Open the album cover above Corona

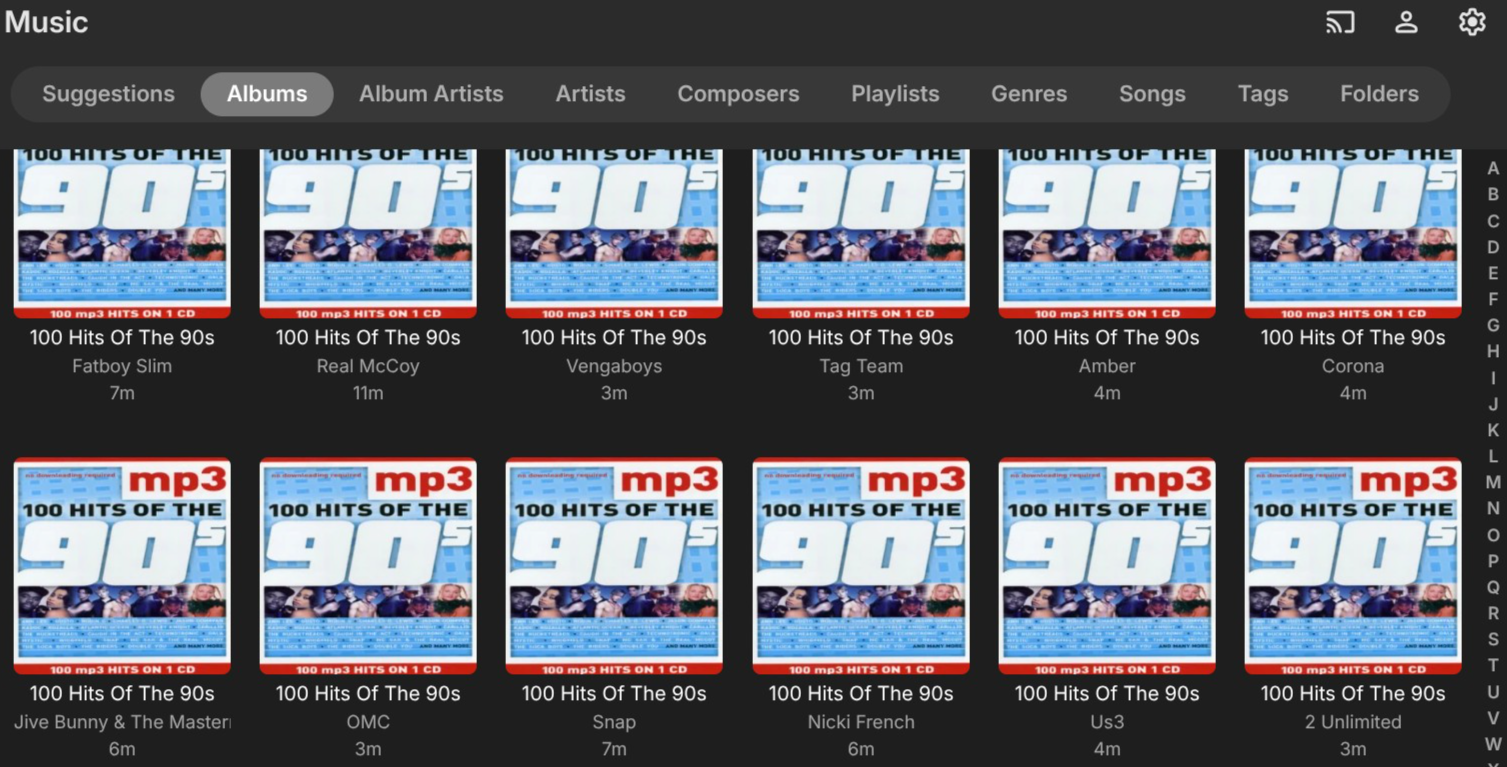click(x=1353, y=234)
